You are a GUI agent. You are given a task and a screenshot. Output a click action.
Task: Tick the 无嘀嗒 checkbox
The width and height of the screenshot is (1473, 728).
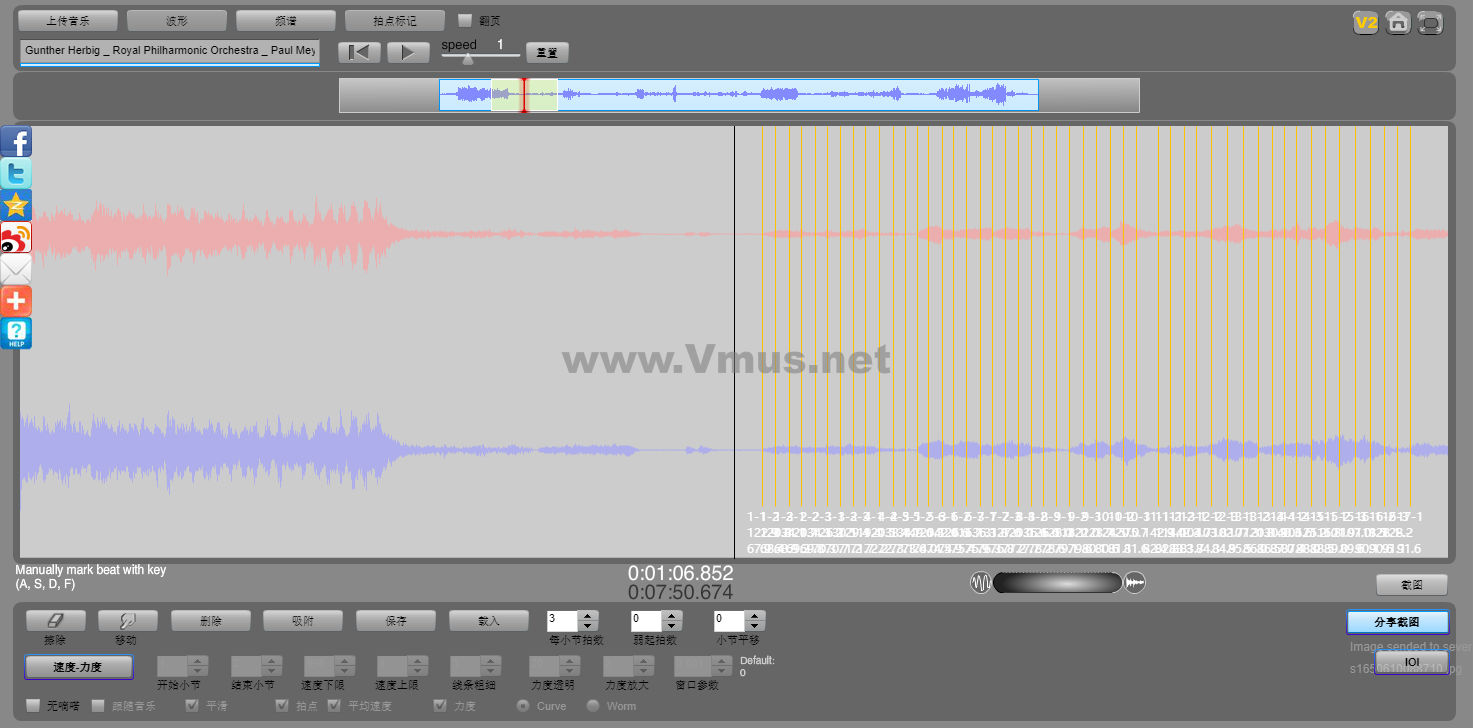pos(33,706)
